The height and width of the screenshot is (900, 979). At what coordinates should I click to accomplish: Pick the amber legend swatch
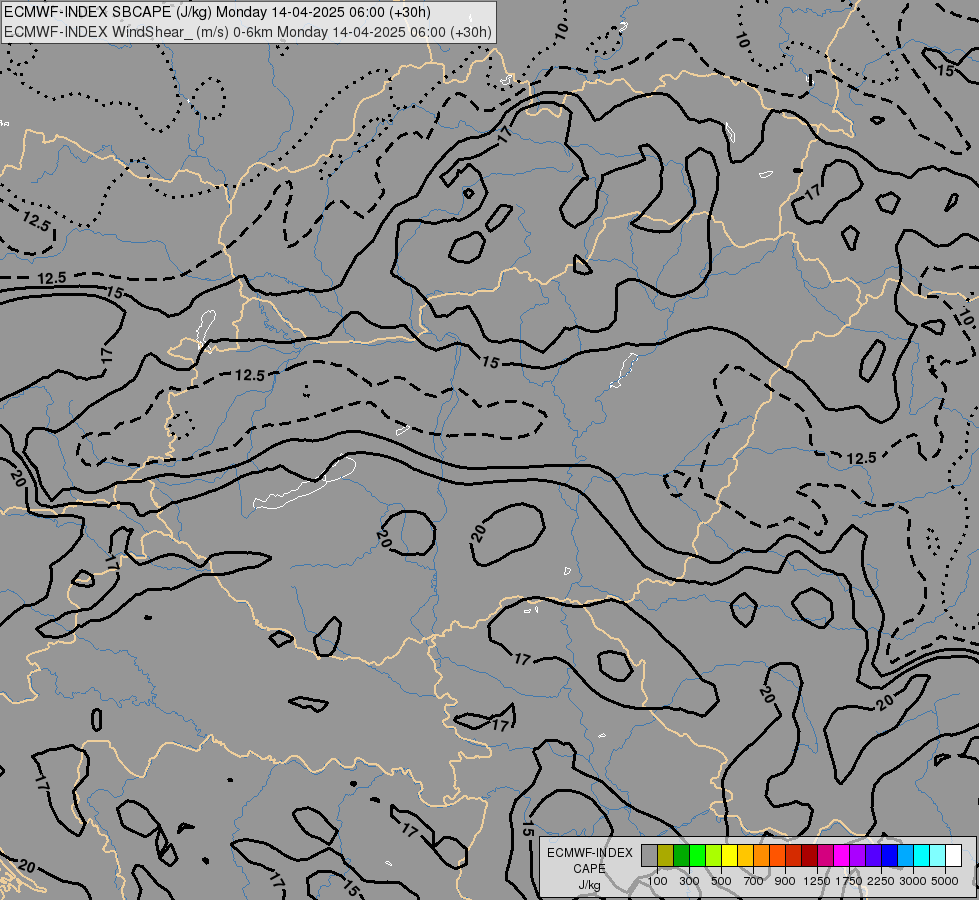click(745, 855)
